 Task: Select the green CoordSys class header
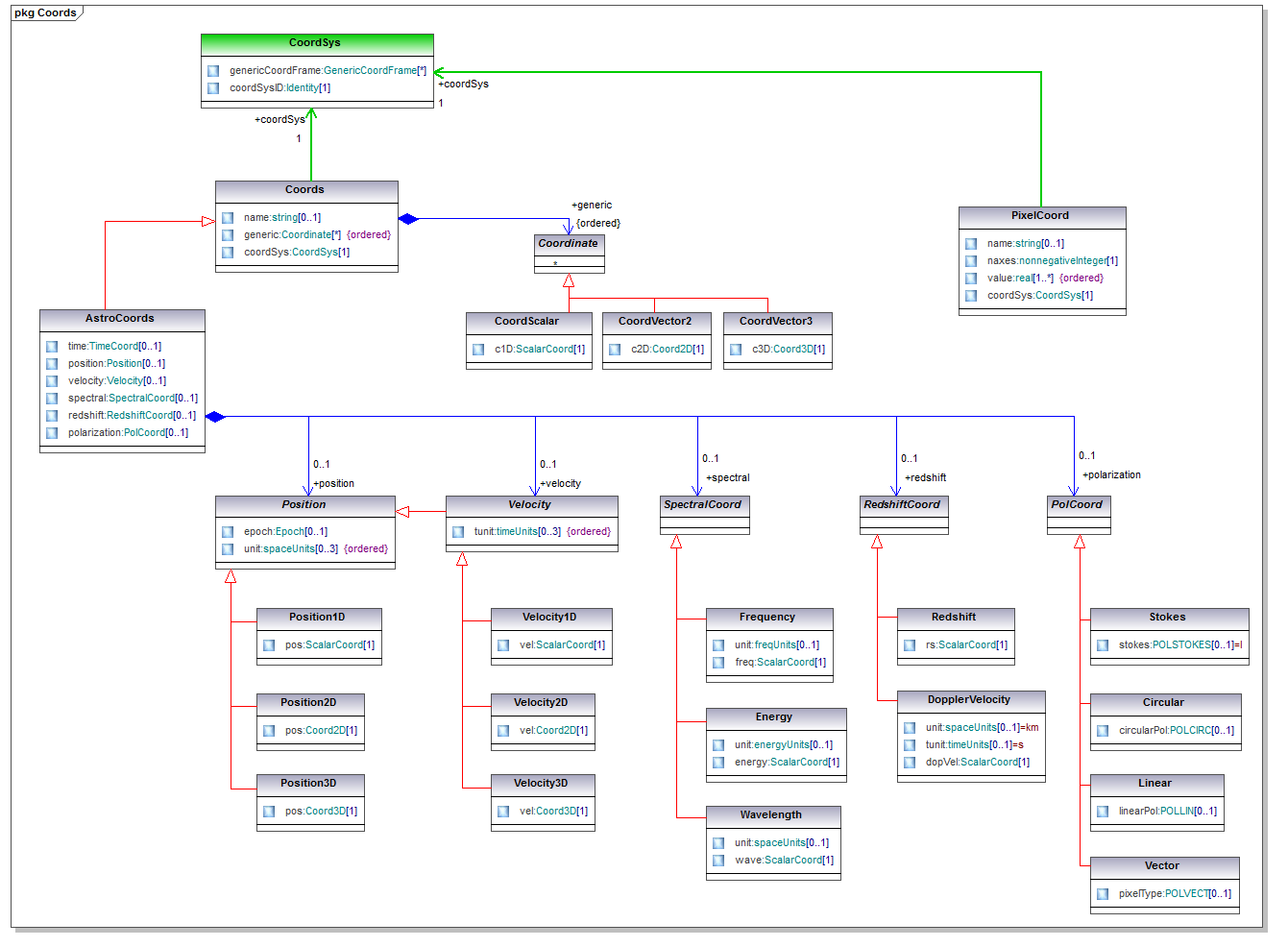point(316,43)
